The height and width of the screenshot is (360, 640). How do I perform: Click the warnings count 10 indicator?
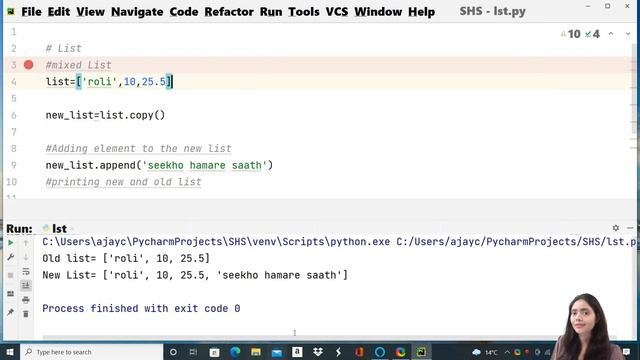(571, 34)
